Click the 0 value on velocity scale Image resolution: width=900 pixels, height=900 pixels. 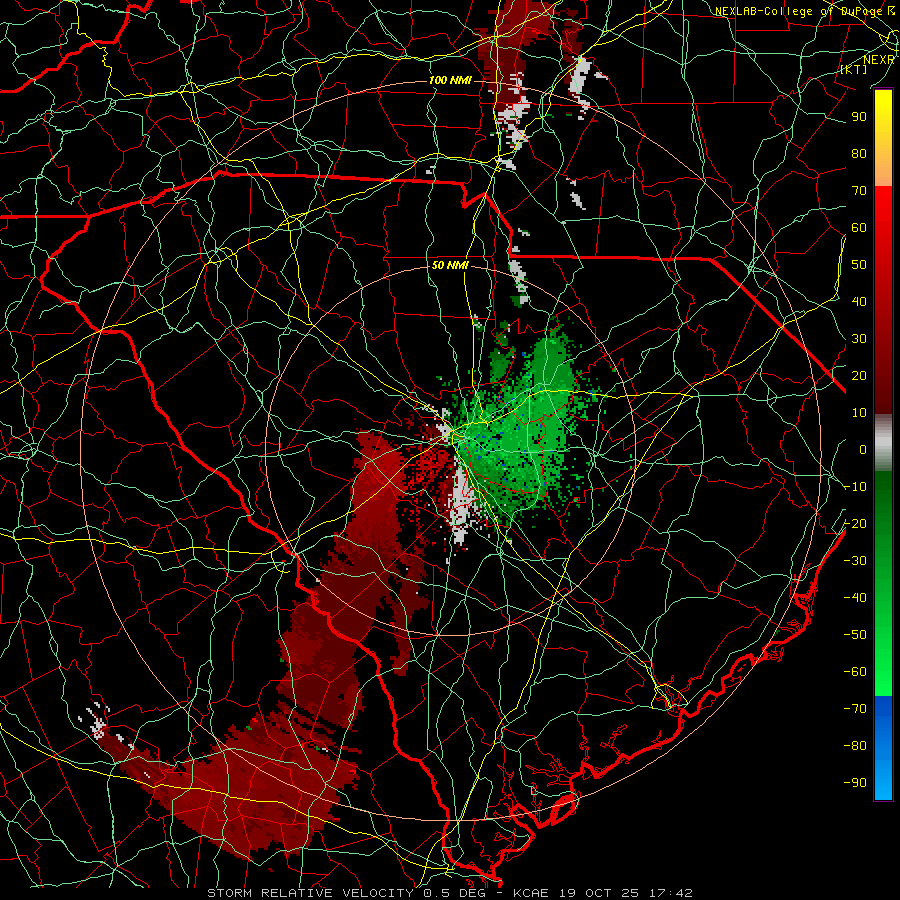863,449
